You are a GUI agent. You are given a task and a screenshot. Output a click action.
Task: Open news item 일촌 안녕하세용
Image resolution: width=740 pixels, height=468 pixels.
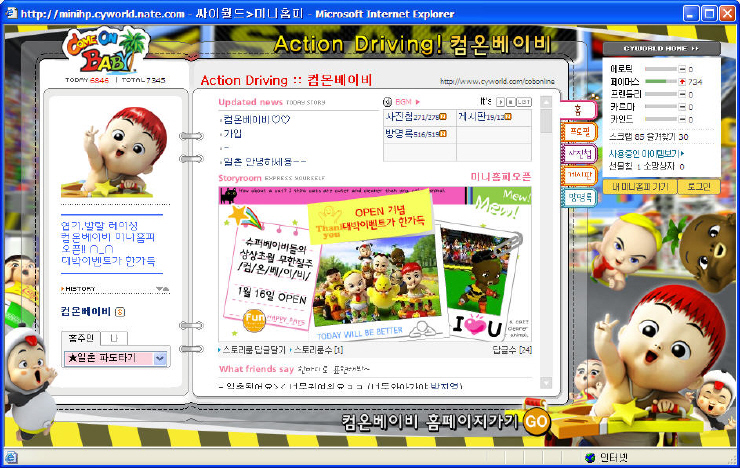pos(265,162)
